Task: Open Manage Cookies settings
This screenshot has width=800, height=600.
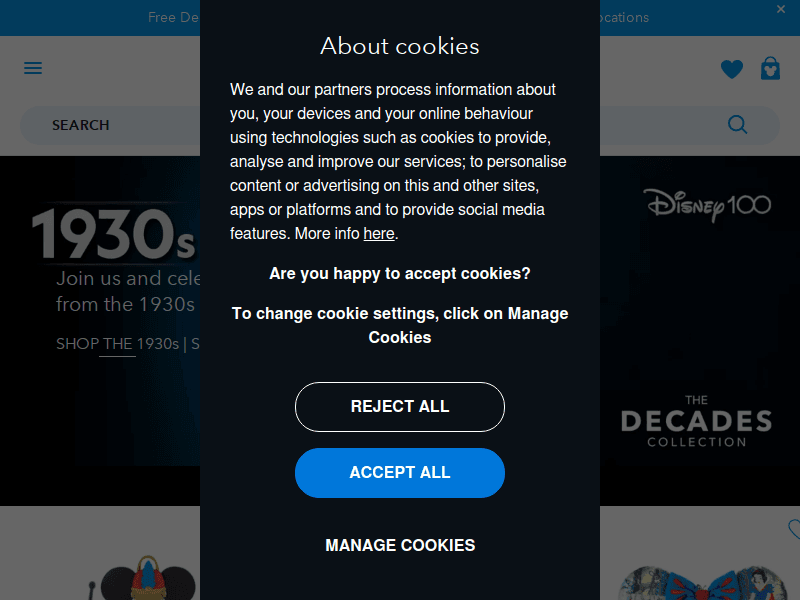Action: click(400, 545)
